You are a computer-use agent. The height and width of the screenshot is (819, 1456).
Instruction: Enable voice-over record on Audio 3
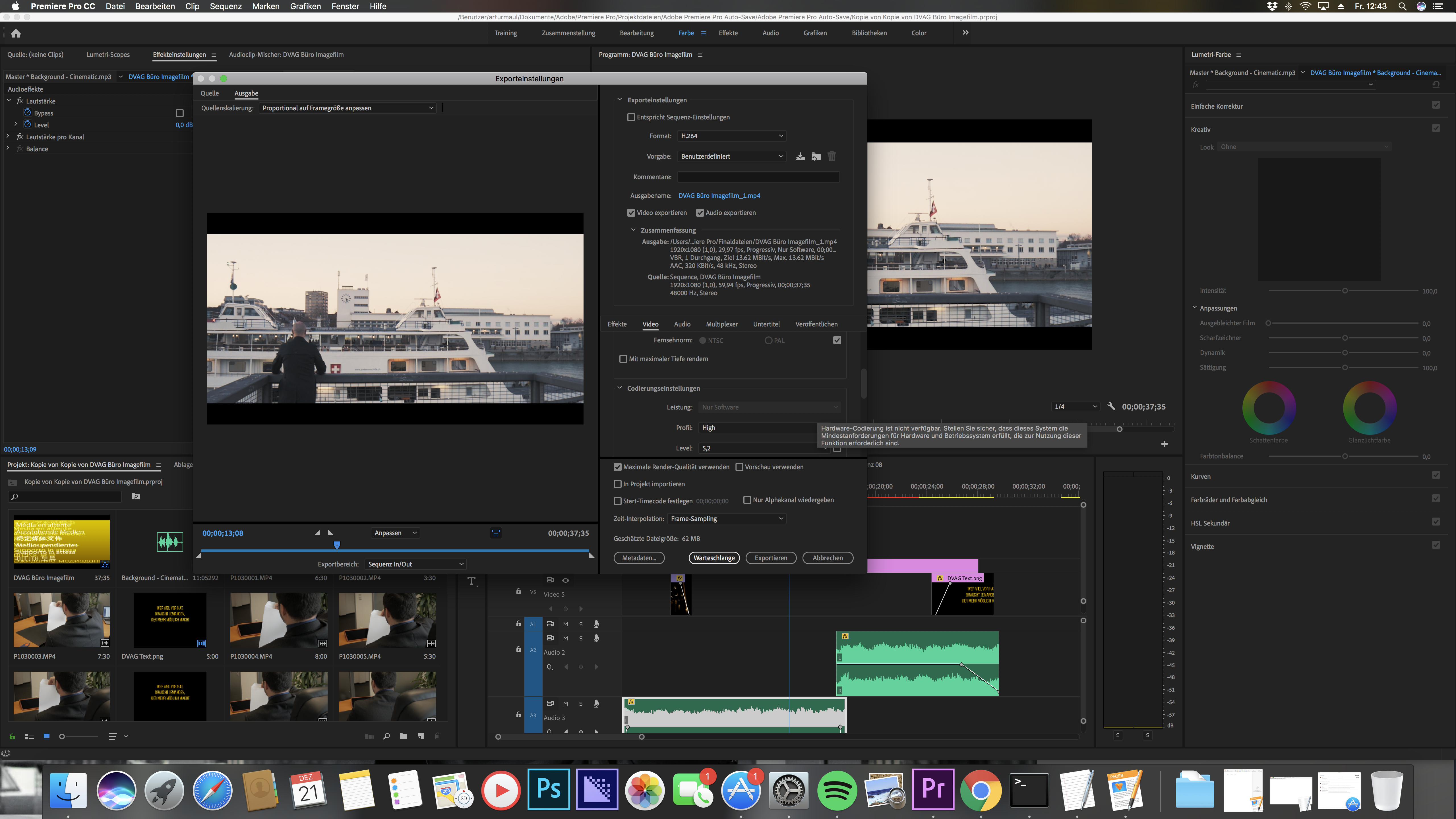596,704
